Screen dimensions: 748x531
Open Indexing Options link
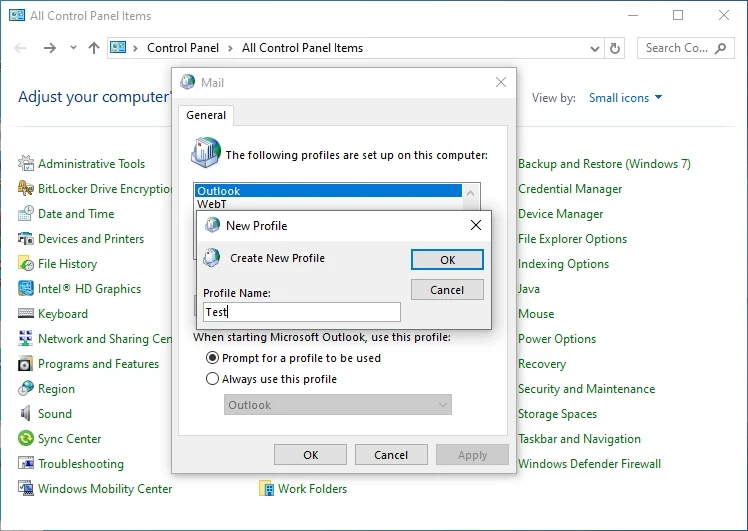tap(563, 263)
